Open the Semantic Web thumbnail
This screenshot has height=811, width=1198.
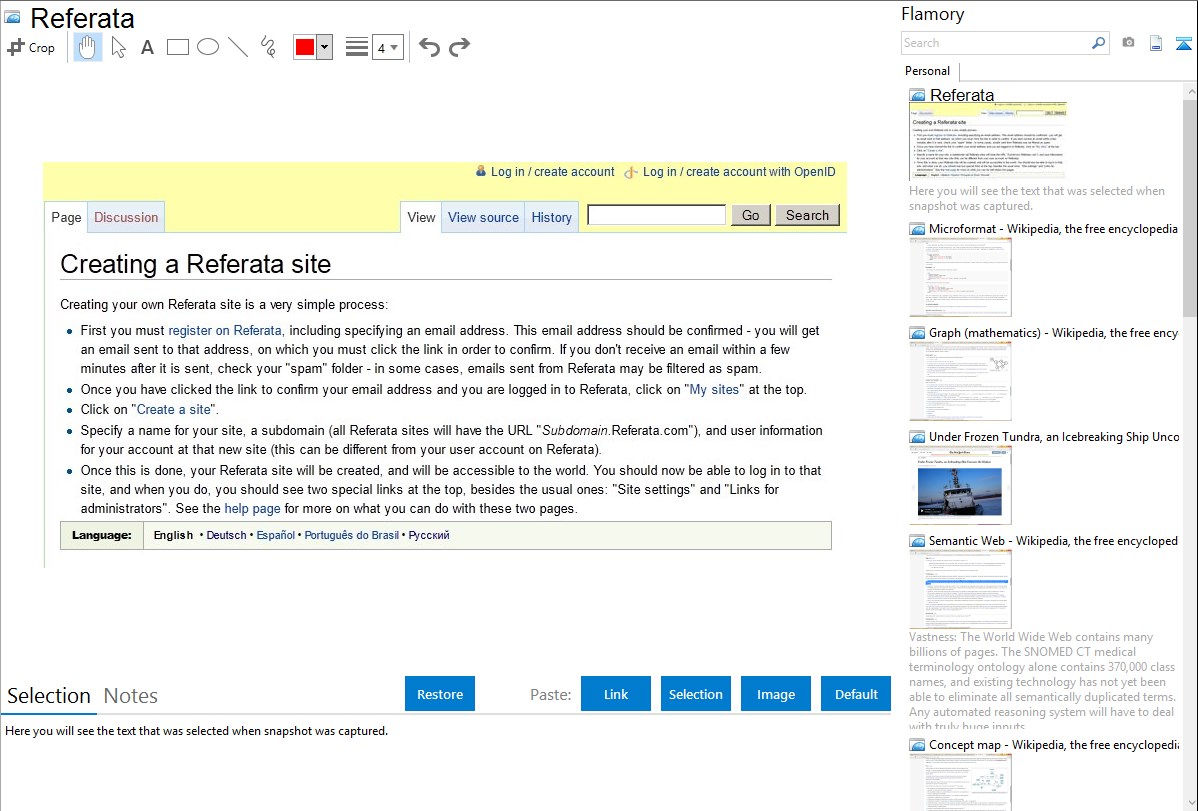960,589
